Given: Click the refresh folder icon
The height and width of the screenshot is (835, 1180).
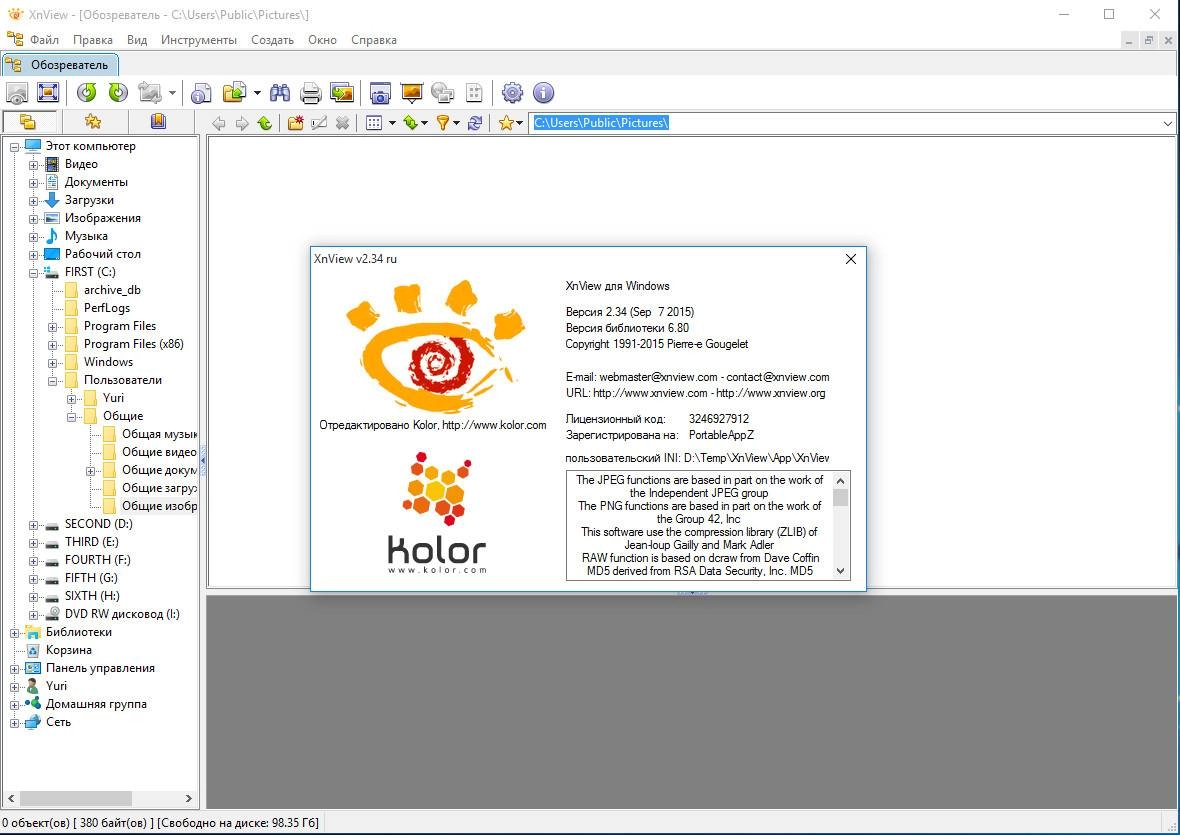Looking at the screenshot, I should click(x=475, y=123).
